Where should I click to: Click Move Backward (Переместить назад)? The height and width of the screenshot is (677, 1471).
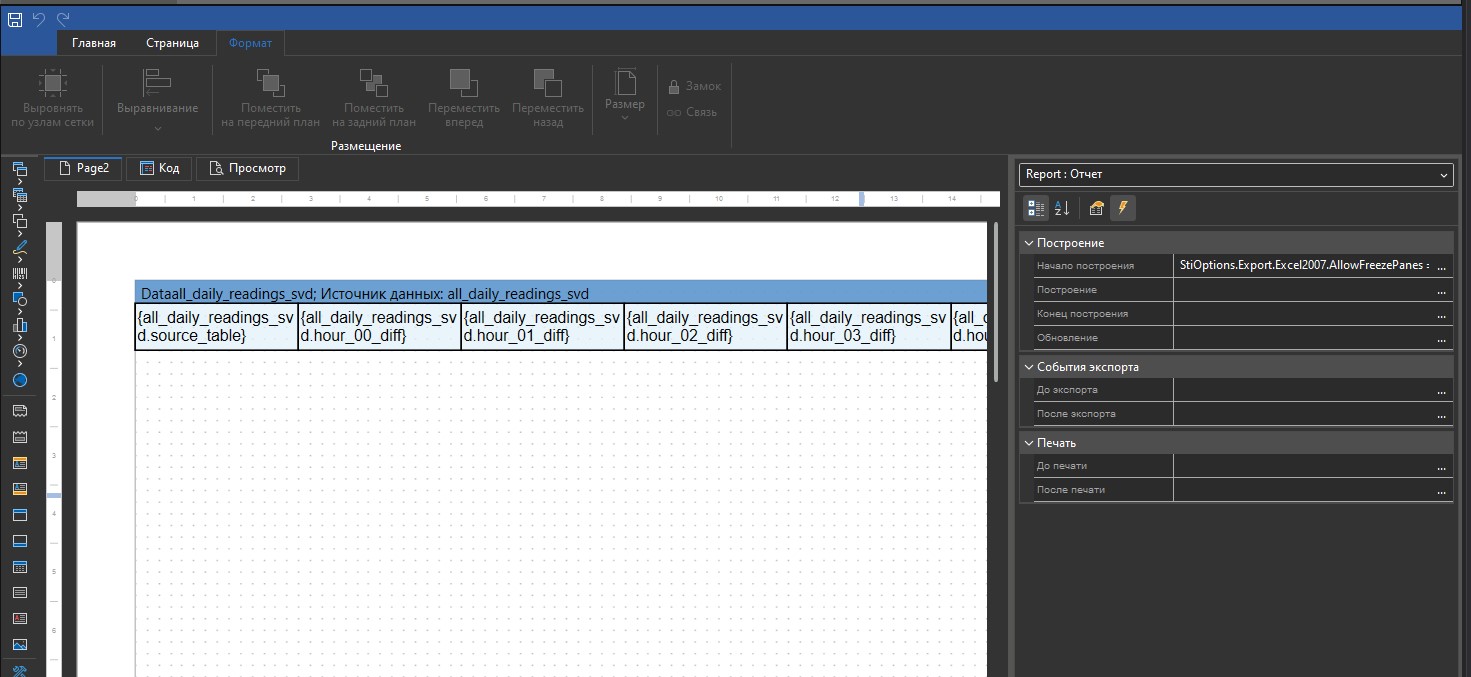coord(547,99)
